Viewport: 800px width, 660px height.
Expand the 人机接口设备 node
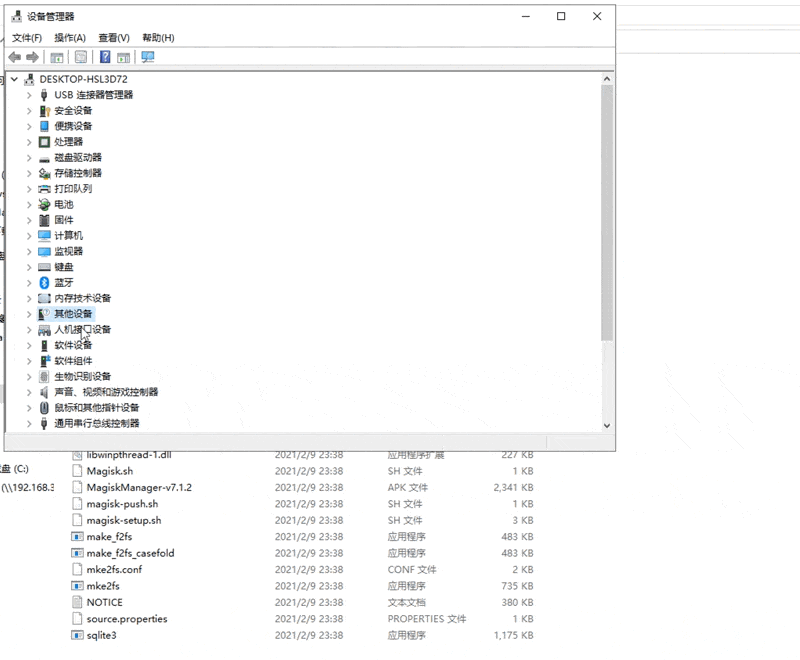[x=29, y=330]
